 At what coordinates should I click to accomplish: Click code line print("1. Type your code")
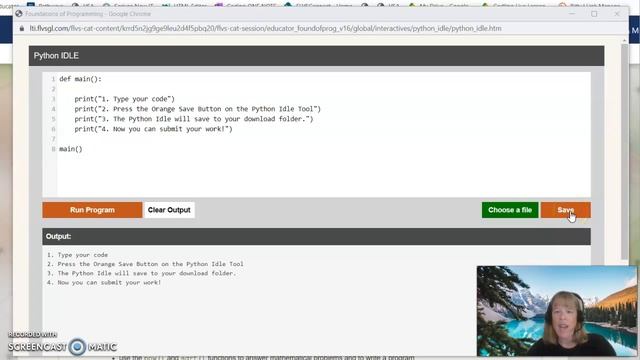tap(124, 99)
